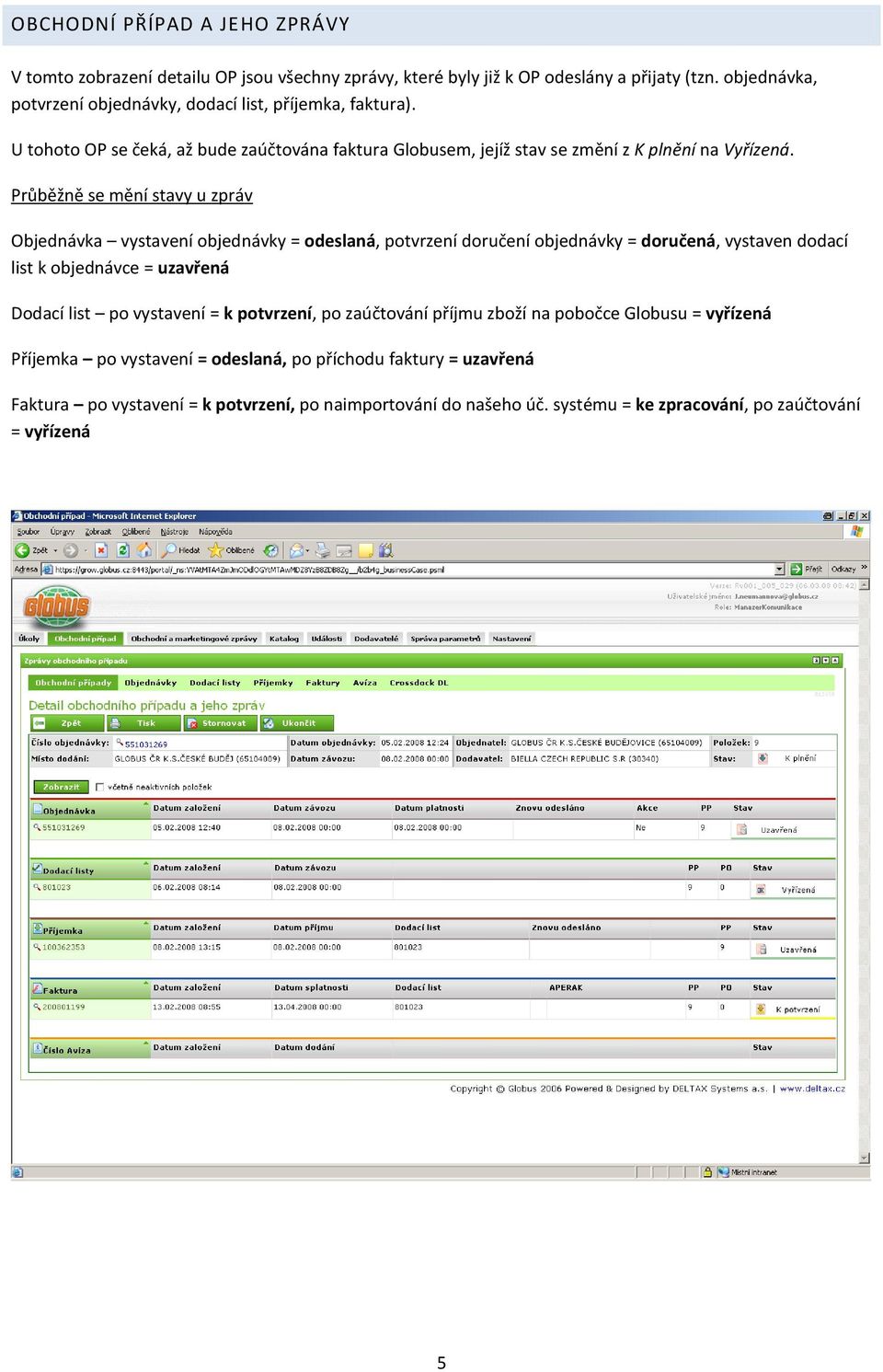The width and height of the screenshot is (883, 1372).
Task: Click the Windows flag logo in IE
Action: (857, 531)
